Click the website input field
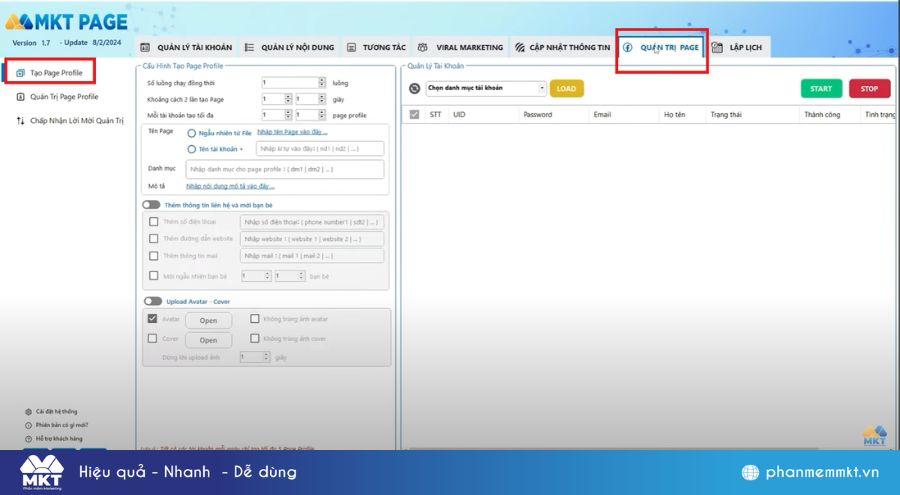Viewport: 900px width, 495px height. [x=312, y=239]
